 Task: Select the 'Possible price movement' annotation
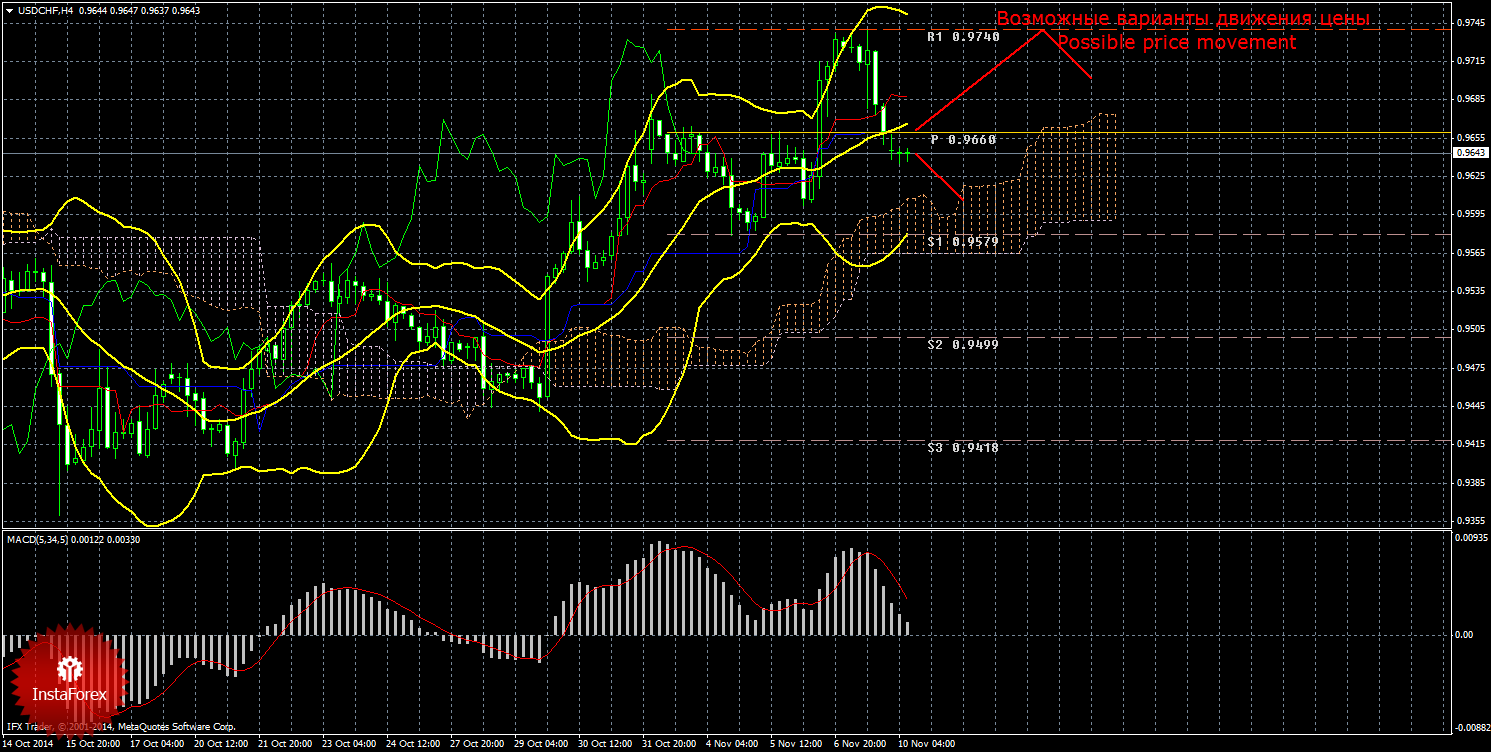pyautogui.click(x=1176, y=42)
